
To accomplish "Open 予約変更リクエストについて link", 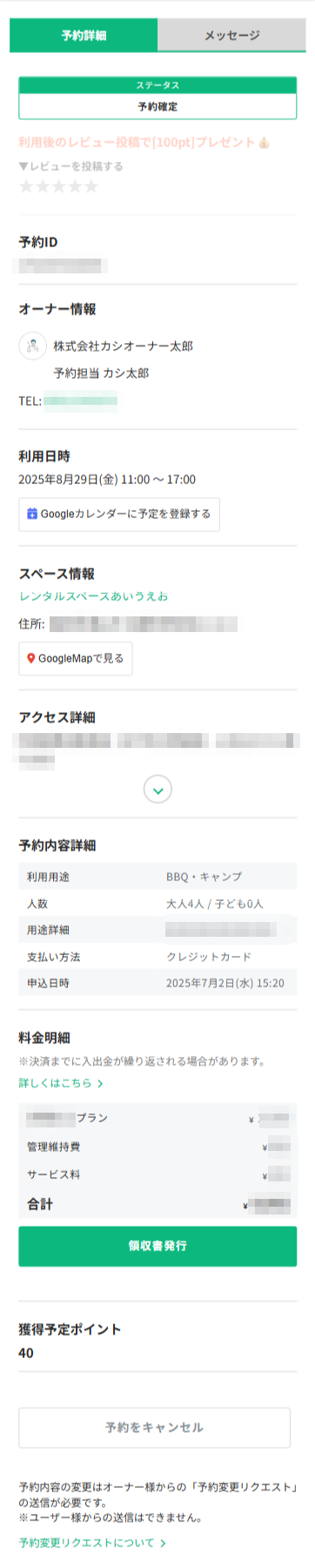I will point(92,1542).
